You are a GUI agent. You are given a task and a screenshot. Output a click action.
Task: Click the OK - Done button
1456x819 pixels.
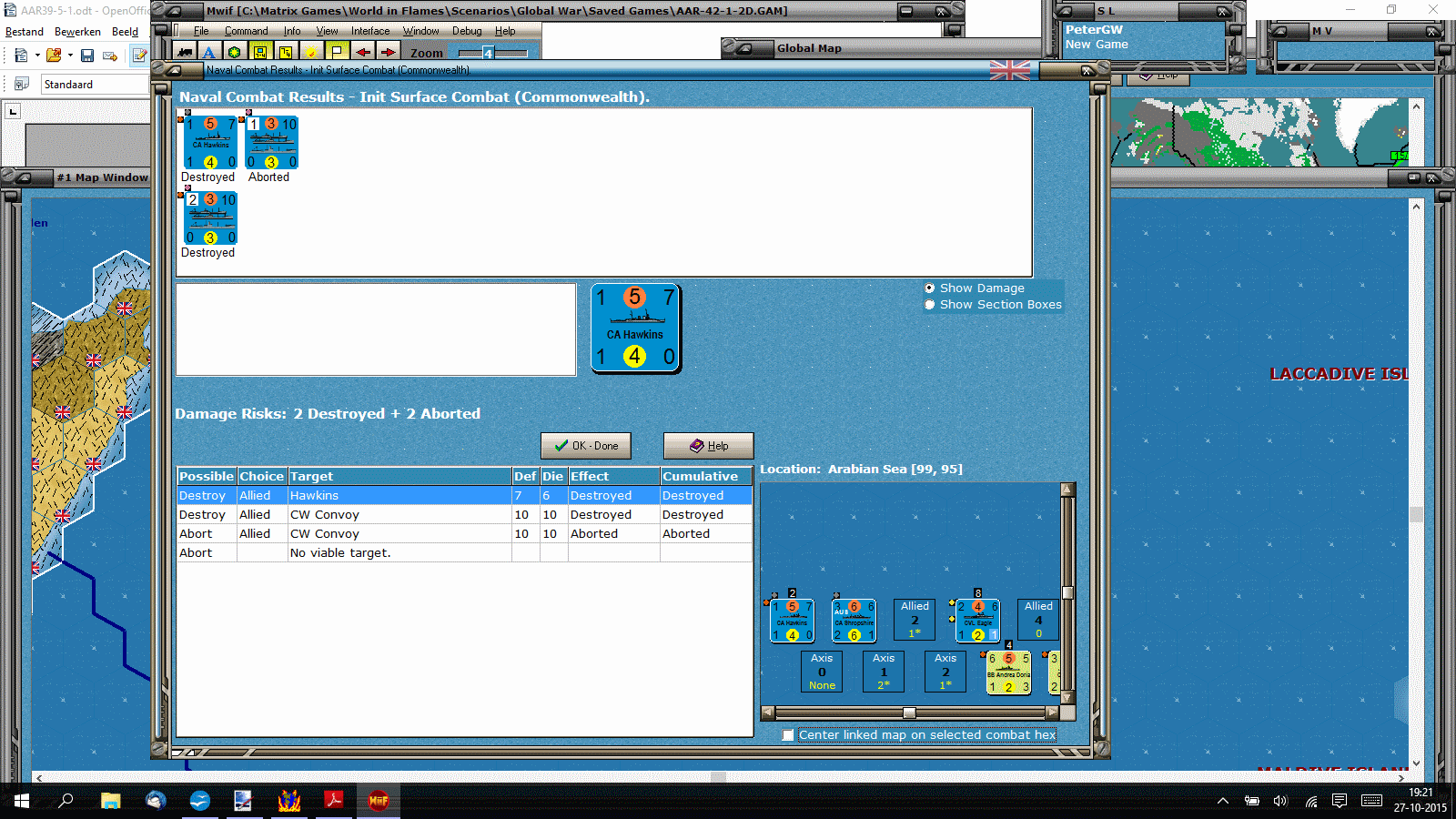(586, 446)
